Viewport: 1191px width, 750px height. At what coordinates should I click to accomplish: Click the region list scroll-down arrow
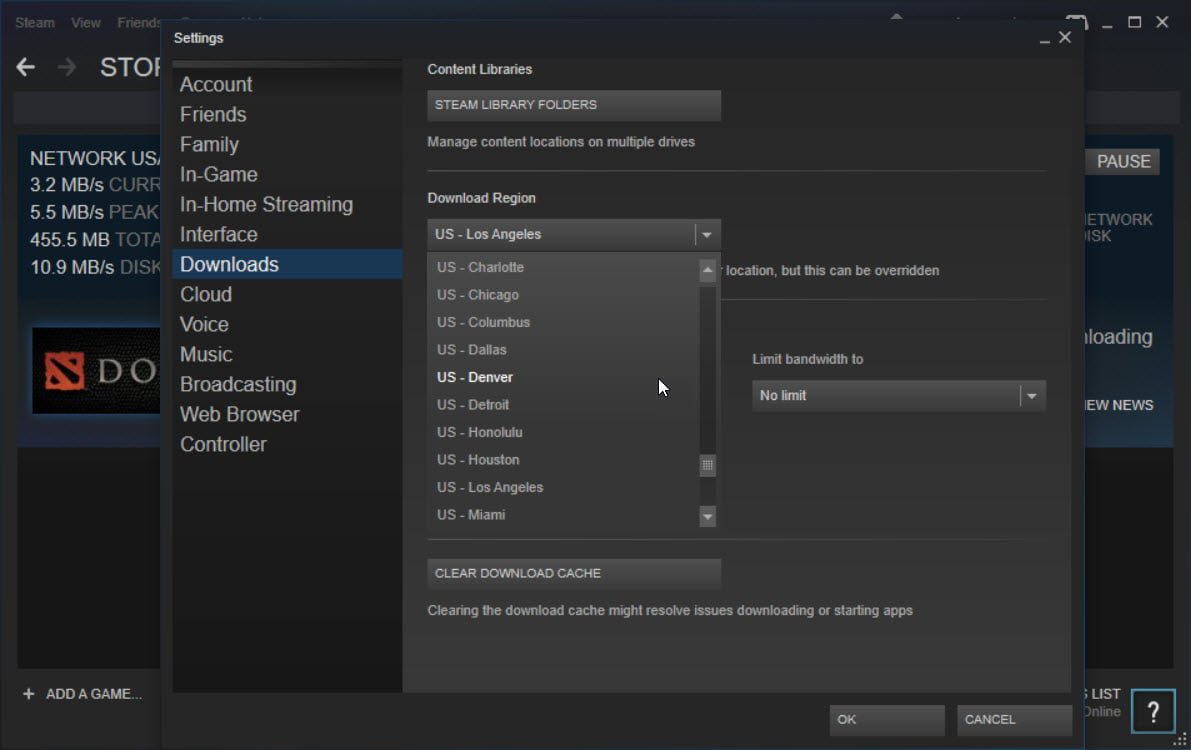pyautogui.click(x=707, y=517)
